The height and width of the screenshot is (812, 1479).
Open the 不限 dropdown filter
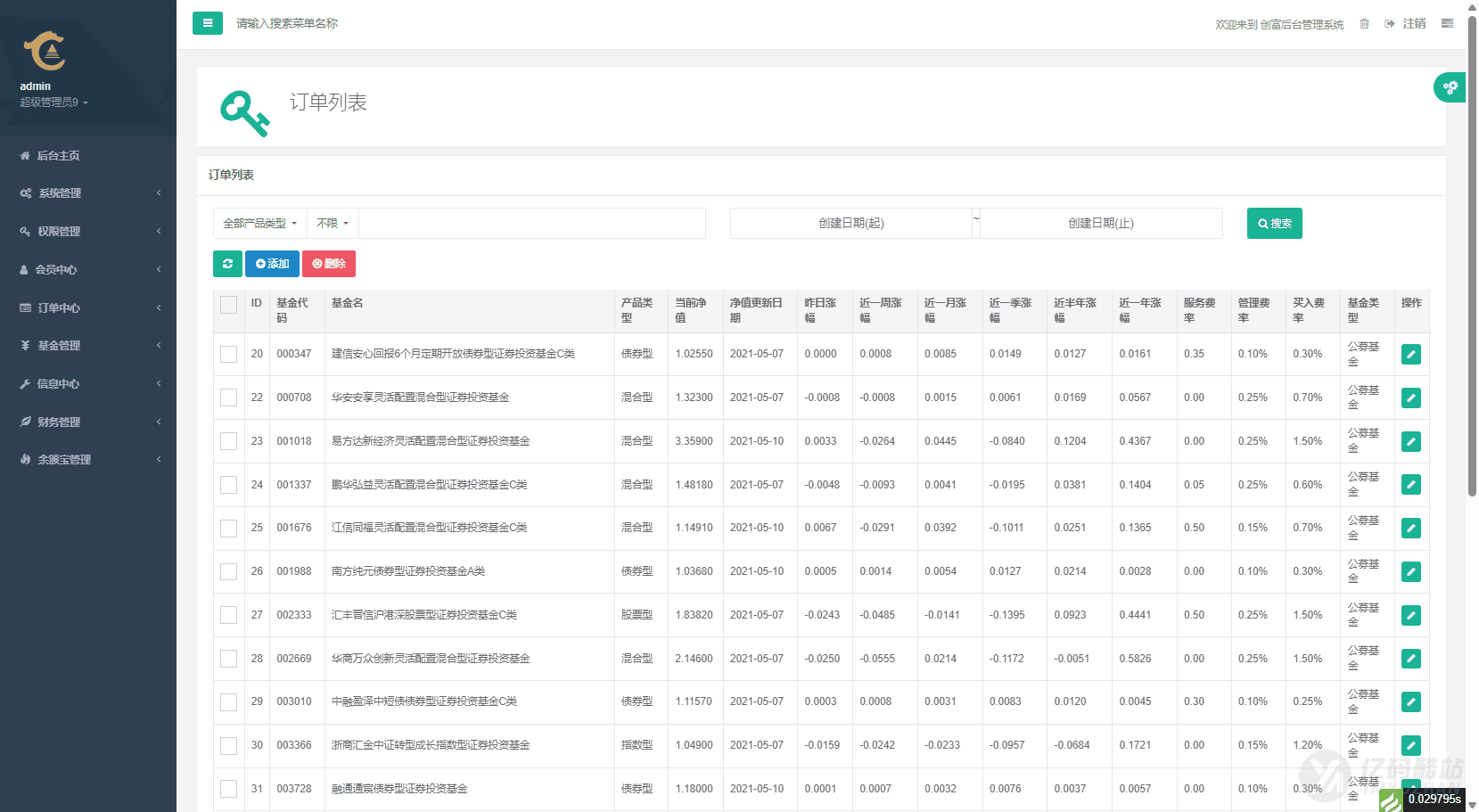pos(331,223)
